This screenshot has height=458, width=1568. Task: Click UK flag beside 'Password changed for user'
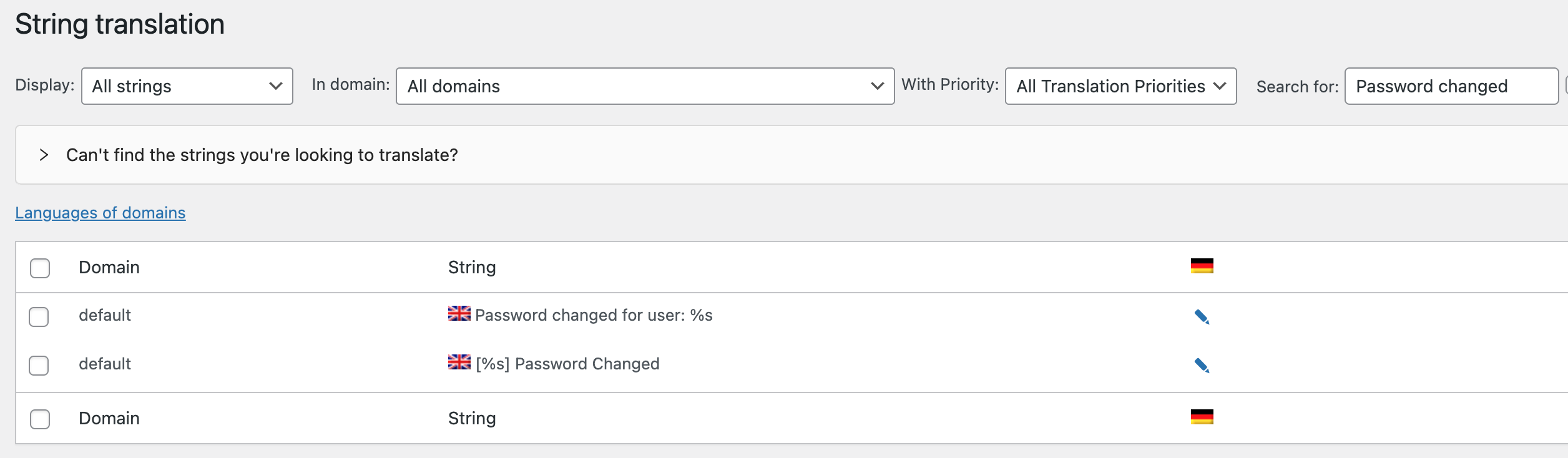[459, 313]
